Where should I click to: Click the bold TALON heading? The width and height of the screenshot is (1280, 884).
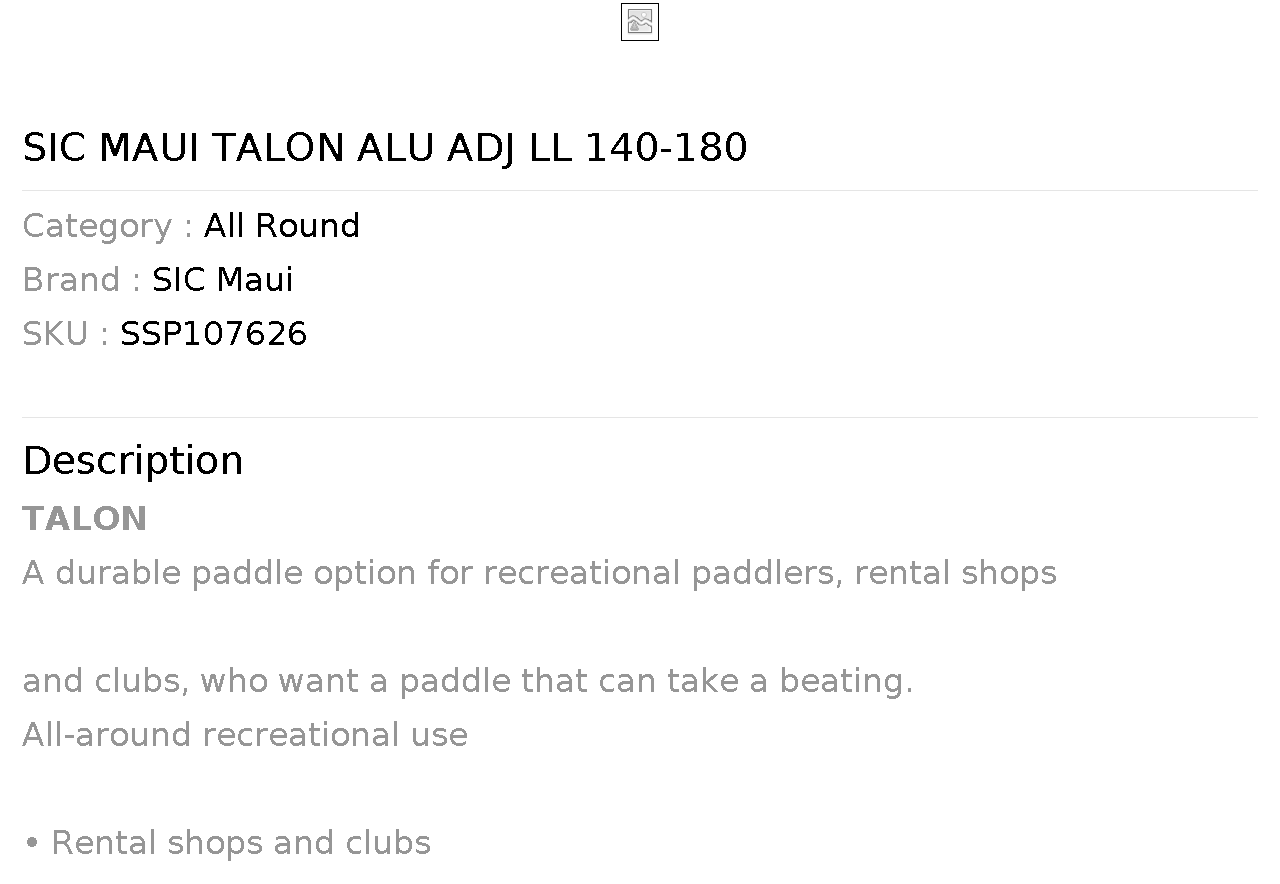pyautogui.click(x=85, y=519)
